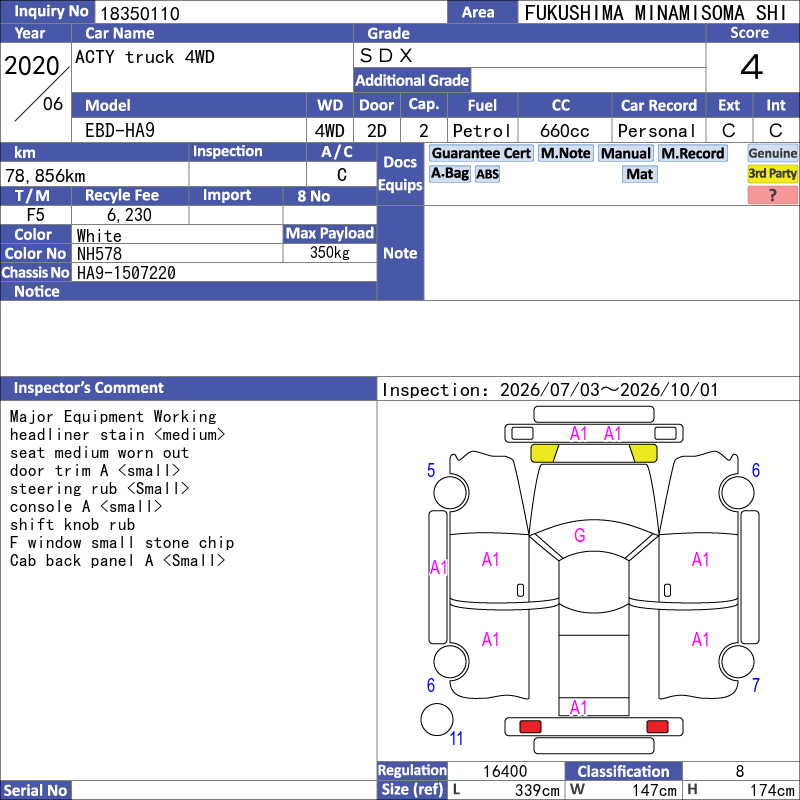800x800 pixels.
Task: Open the M.Record badge
Action: tap(692, 153)
